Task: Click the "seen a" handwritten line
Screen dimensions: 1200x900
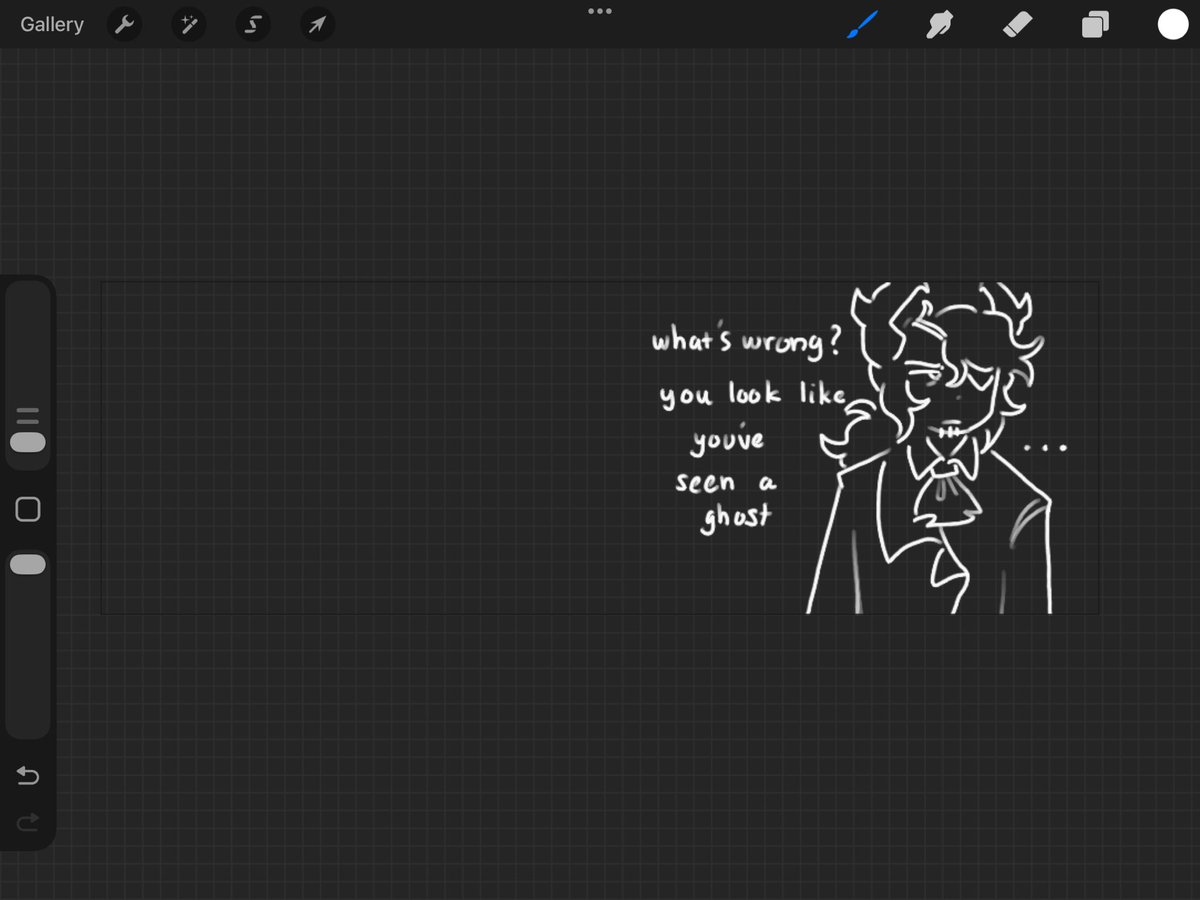Action: click(725, 482)
